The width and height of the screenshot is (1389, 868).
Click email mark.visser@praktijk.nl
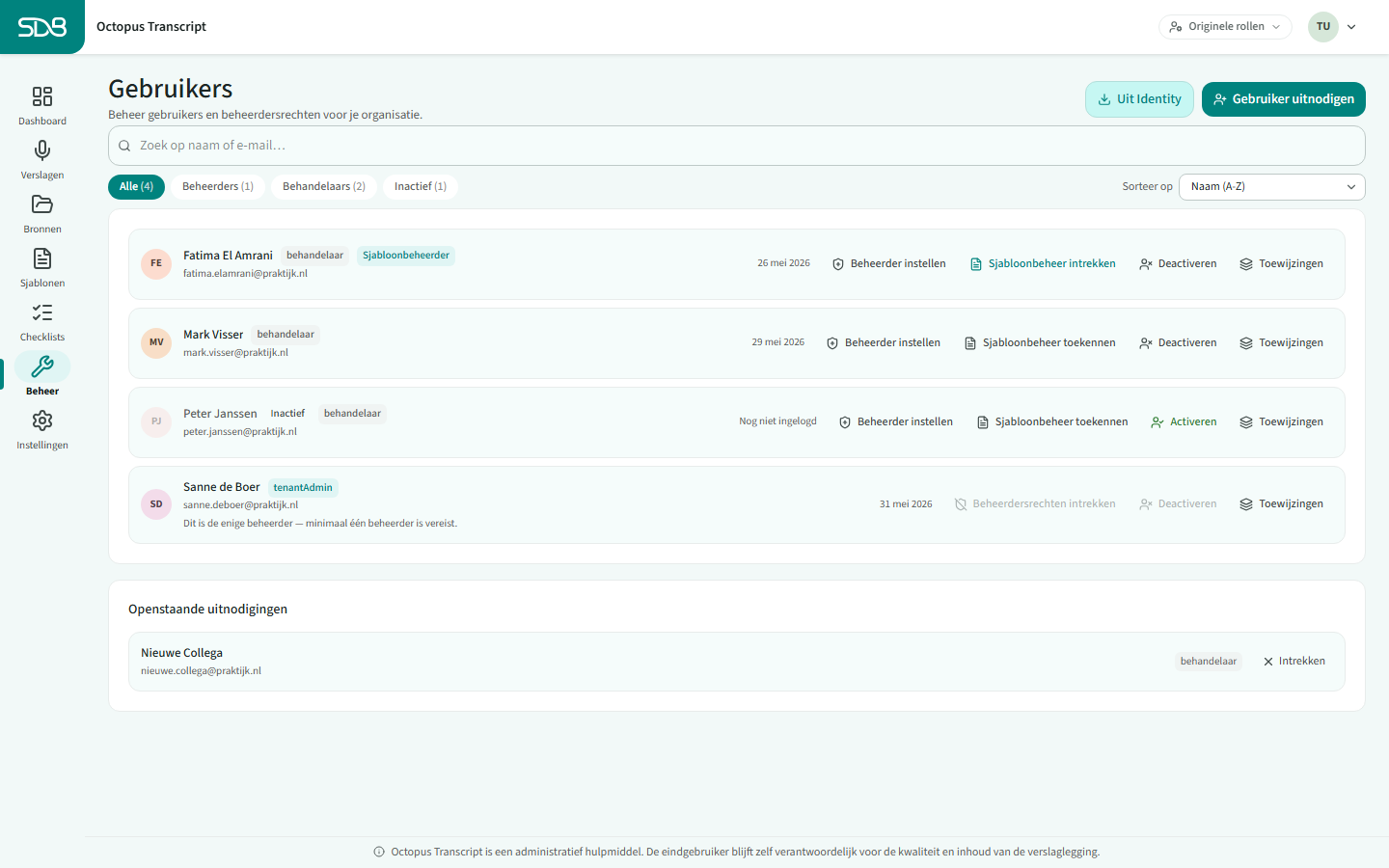click(x=235, y=353)
